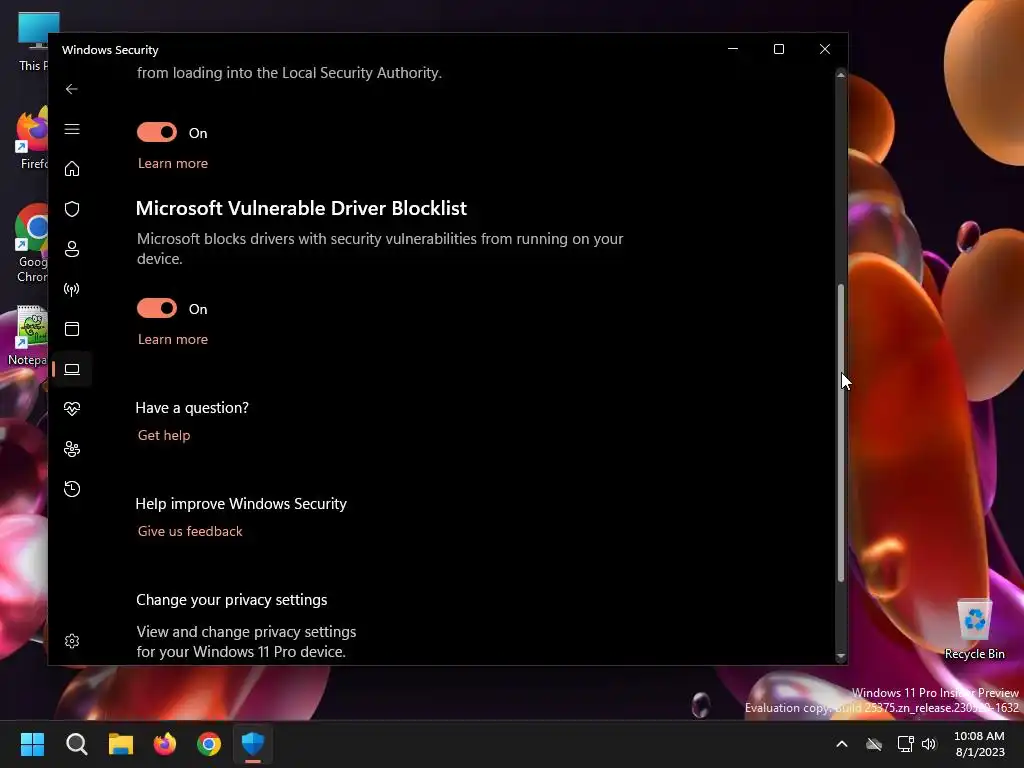This screenshot has width=1024, height=768.
Task: Click the vertical scrollbar thumb
Action: pos(840,432)
